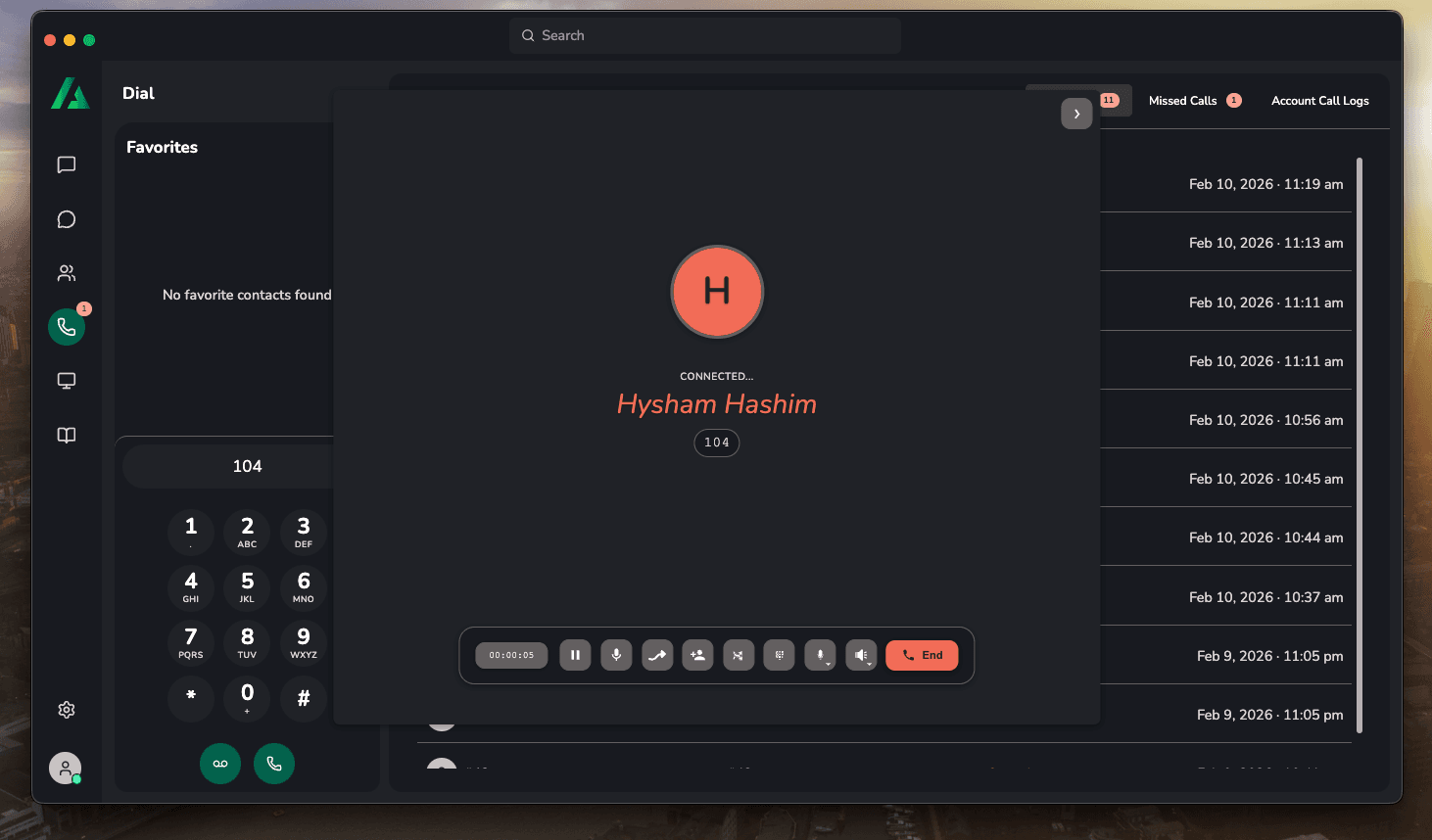Start a call with the green phone button
Image resolution: width=1432 pixels, height=840 pixels.
pyautogui.click(x=274, y=764)
